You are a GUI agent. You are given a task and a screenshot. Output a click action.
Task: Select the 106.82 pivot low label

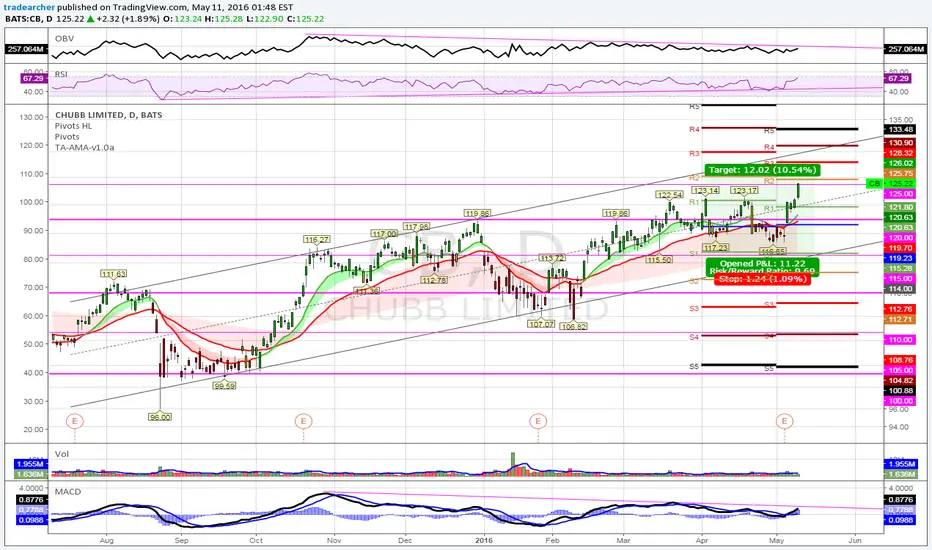(574, 326)
